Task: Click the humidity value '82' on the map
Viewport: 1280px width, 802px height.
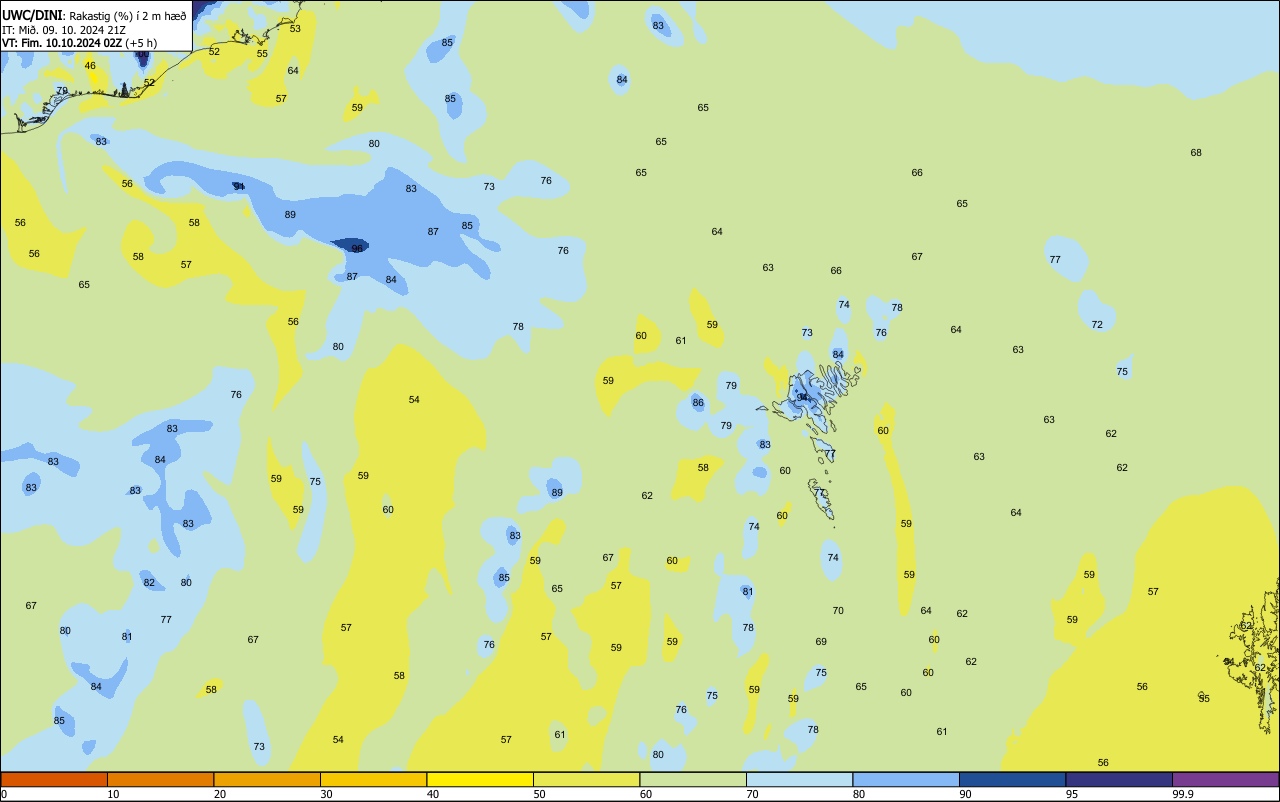Action: [149, 583]
